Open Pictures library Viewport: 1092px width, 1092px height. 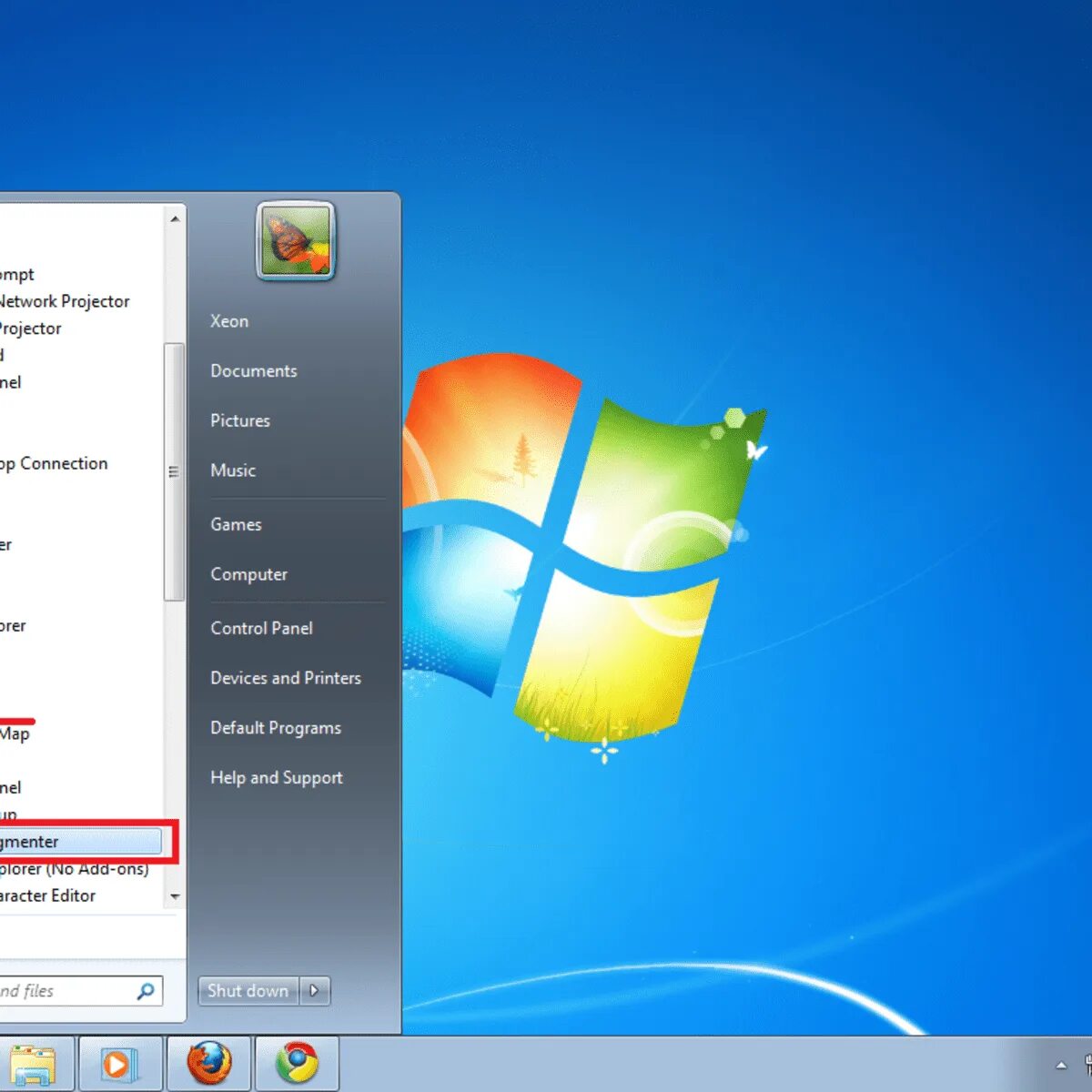[x=240, y=420]
